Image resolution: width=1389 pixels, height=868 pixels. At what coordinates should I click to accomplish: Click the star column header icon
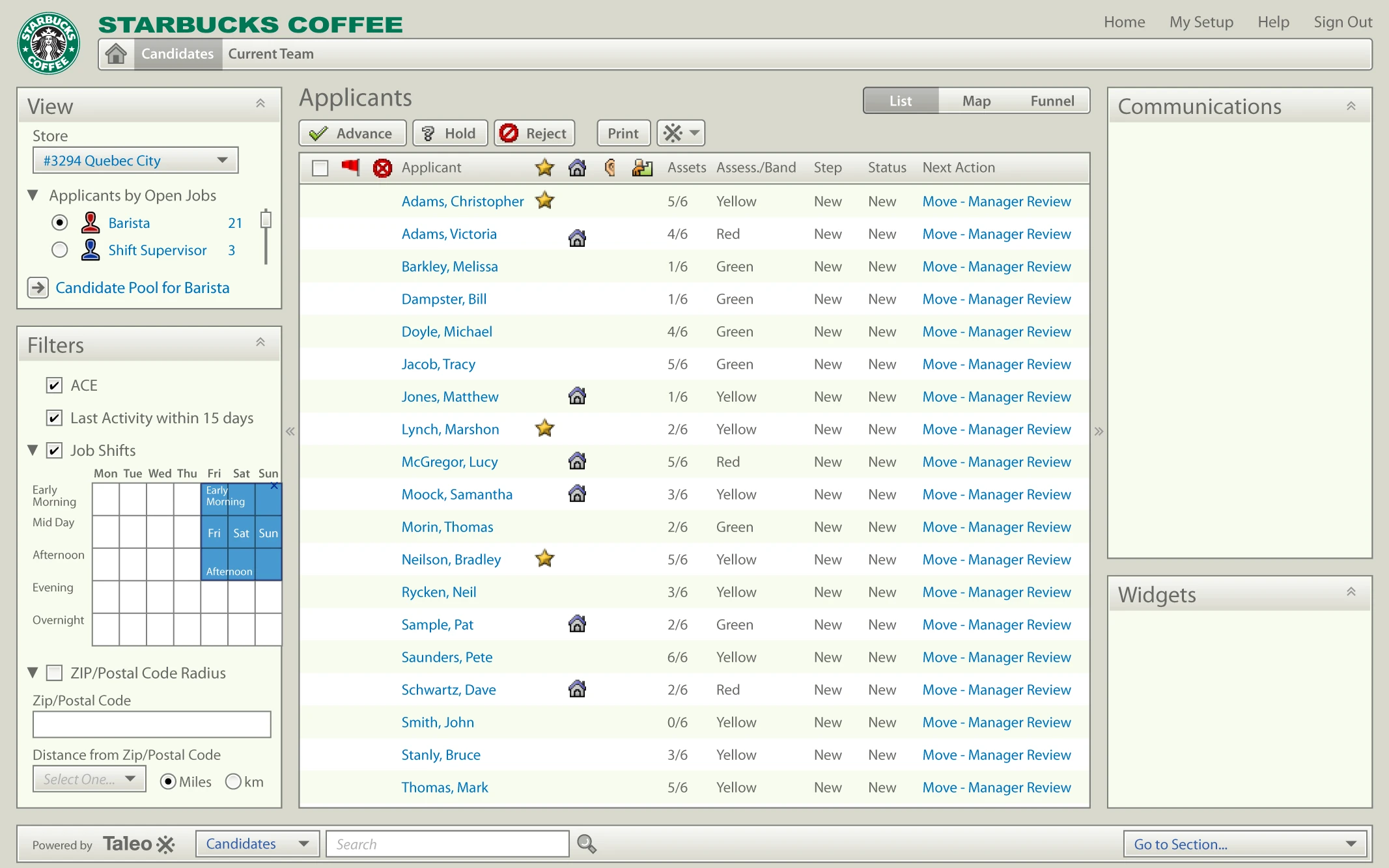pos(544,167)
